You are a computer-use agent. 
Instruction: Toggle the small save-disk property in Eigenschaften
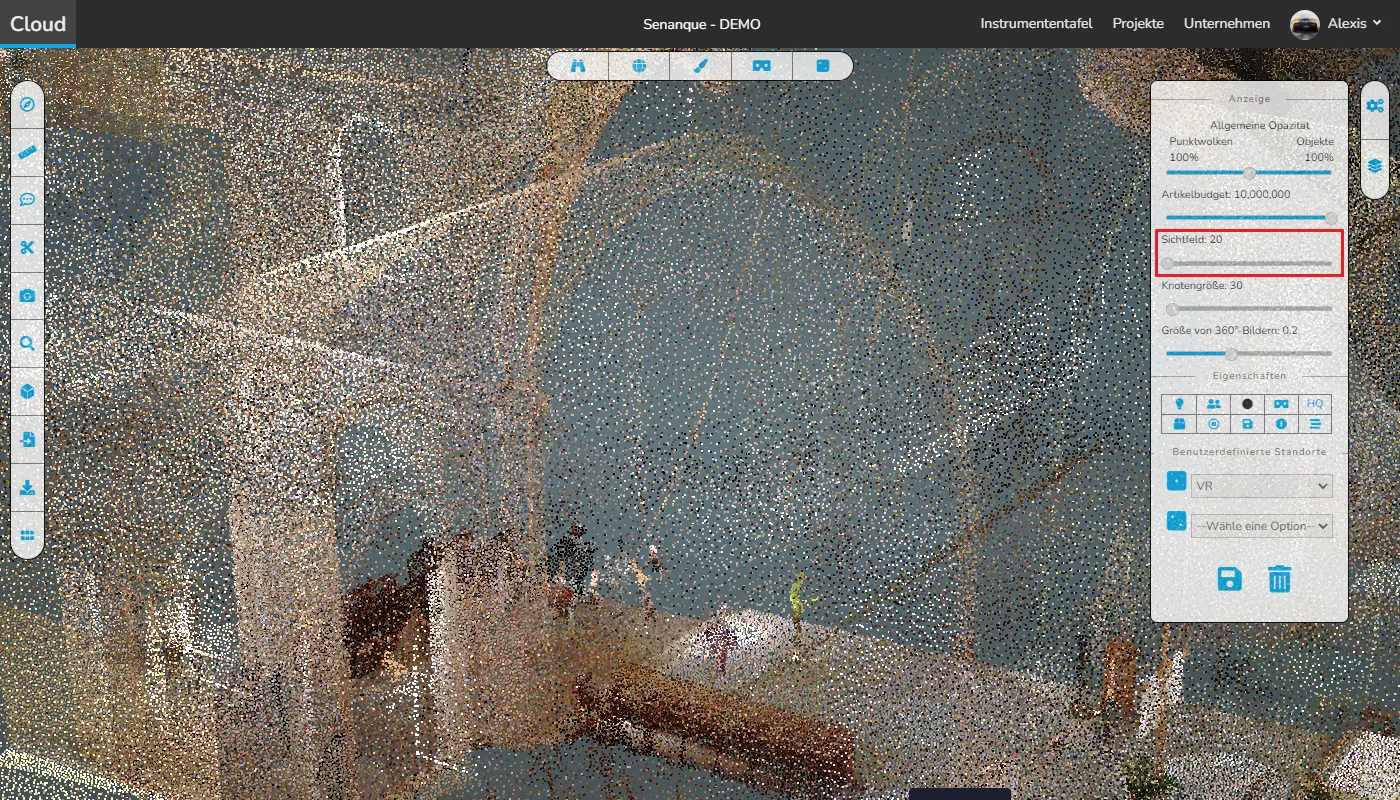pos(1247,424)
